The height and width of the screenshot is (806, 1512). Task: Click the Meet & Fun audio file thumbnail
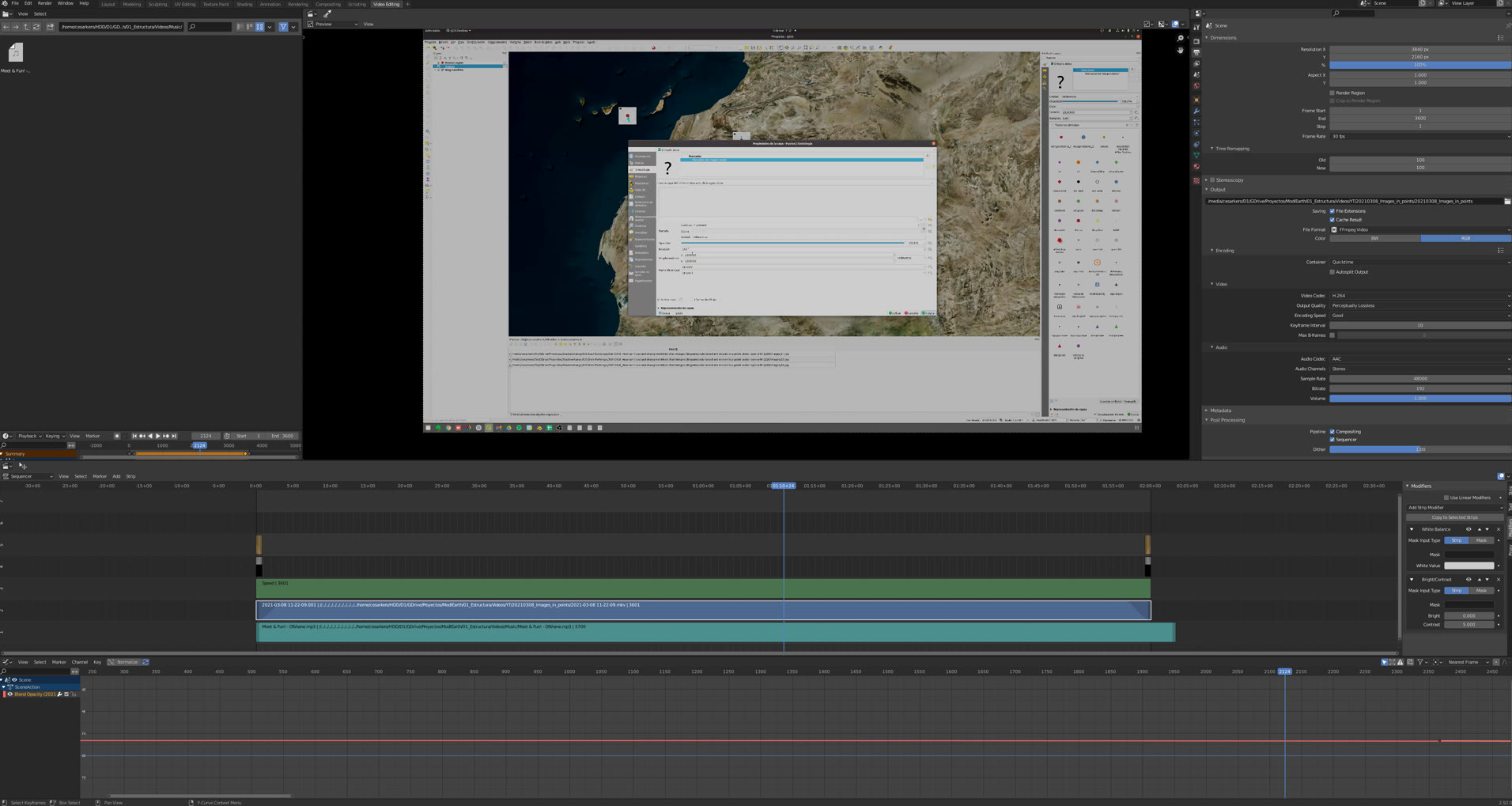click(x=15, y=52)
